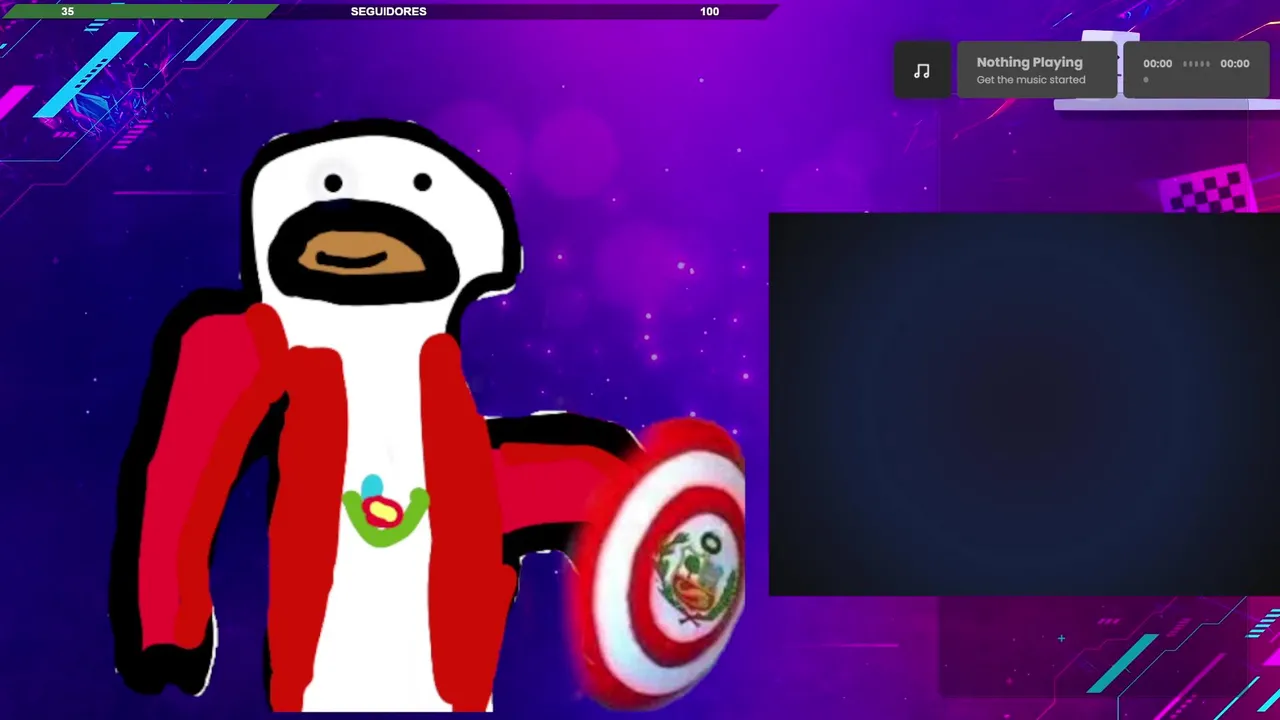
Task: Click 'Get the music started' subtitle
Action: coord(1030,80)
